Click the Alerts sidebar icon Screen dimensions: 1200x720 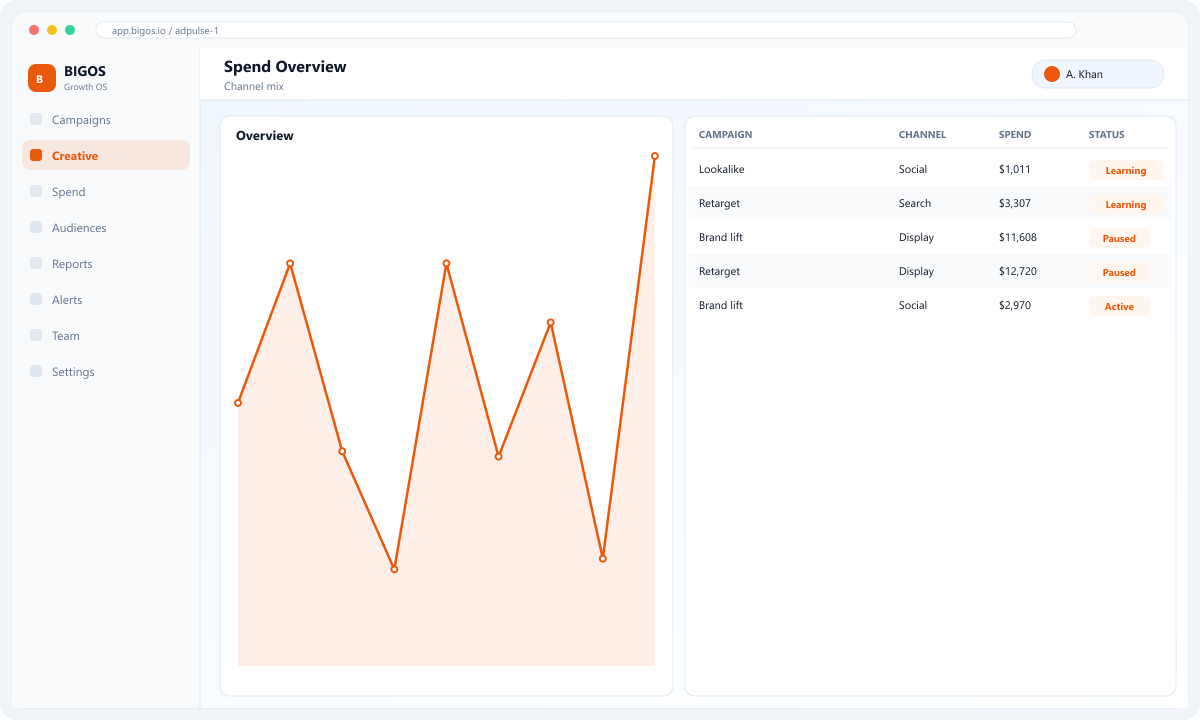pos(36,299)
